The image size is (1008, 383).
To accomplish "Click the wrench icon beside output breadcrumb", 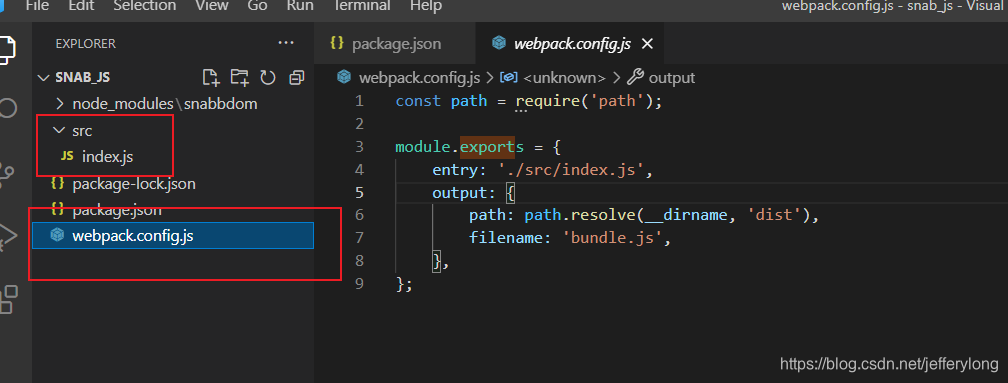I will (x=635, y=77).
